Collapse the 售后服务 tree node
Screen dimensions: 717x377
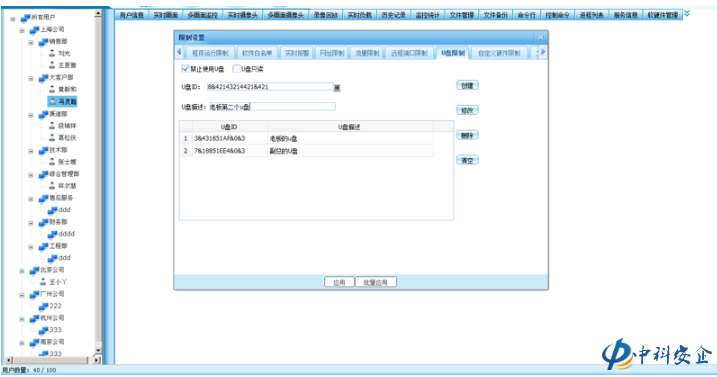click(31, 199)
